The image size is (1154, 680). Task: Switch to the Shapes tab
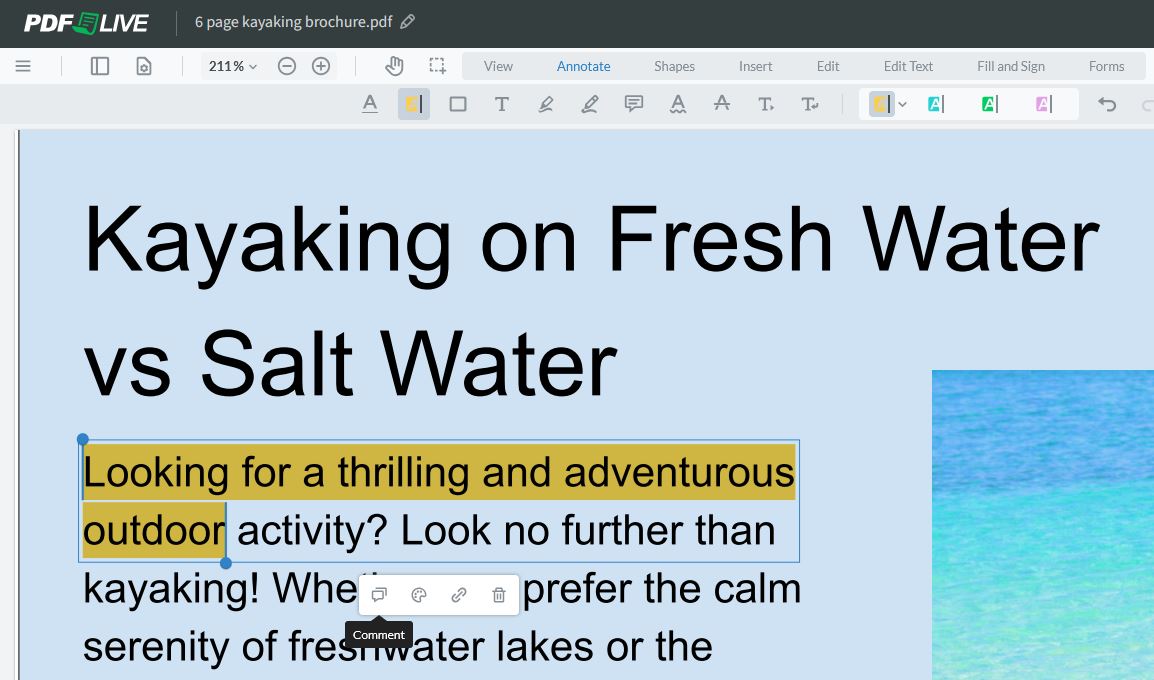pyautogui.click(x=673, y=65)
